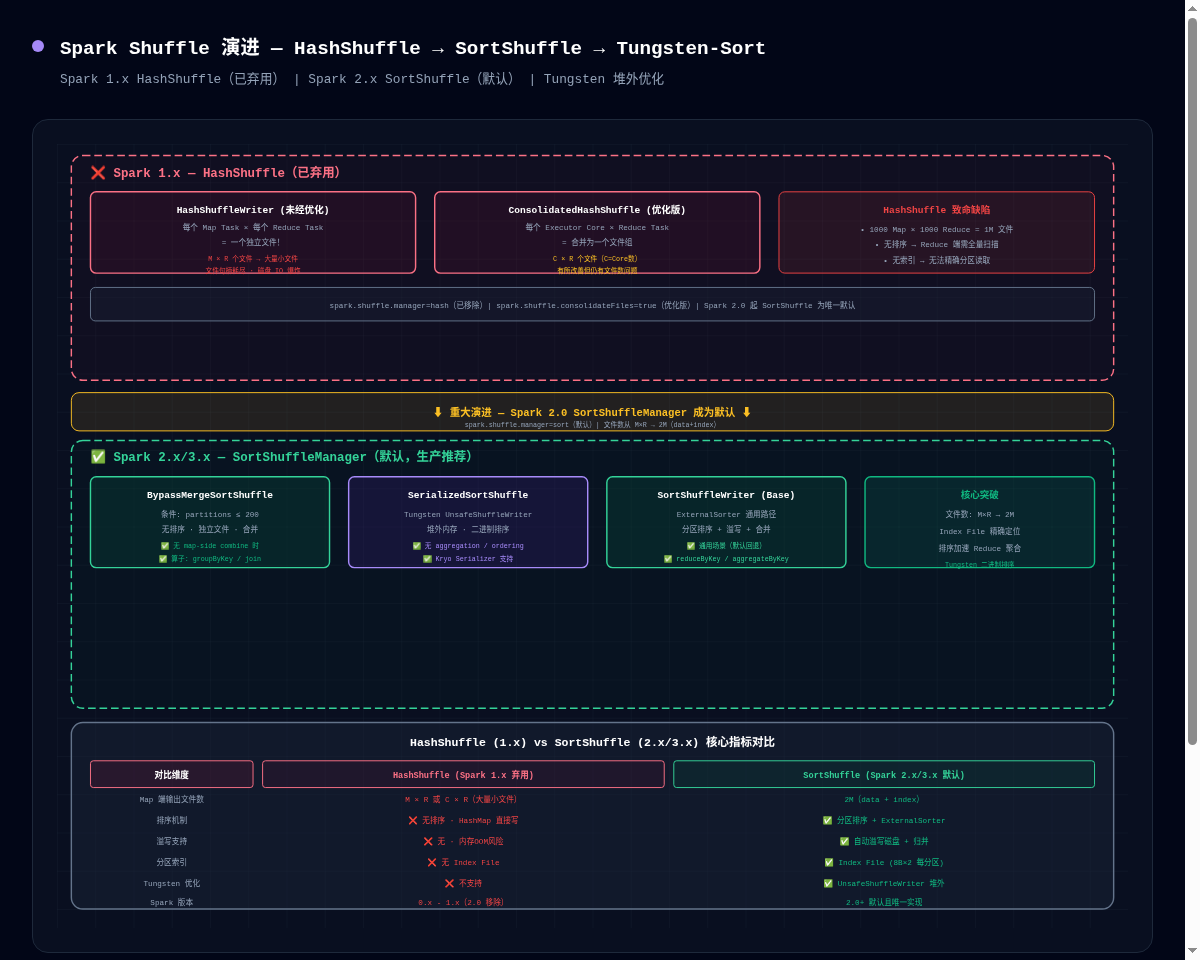Viewport: 1200px width, 960px height.
Task: Click the 分区索引 row label
Action: [x=172, y=862]
